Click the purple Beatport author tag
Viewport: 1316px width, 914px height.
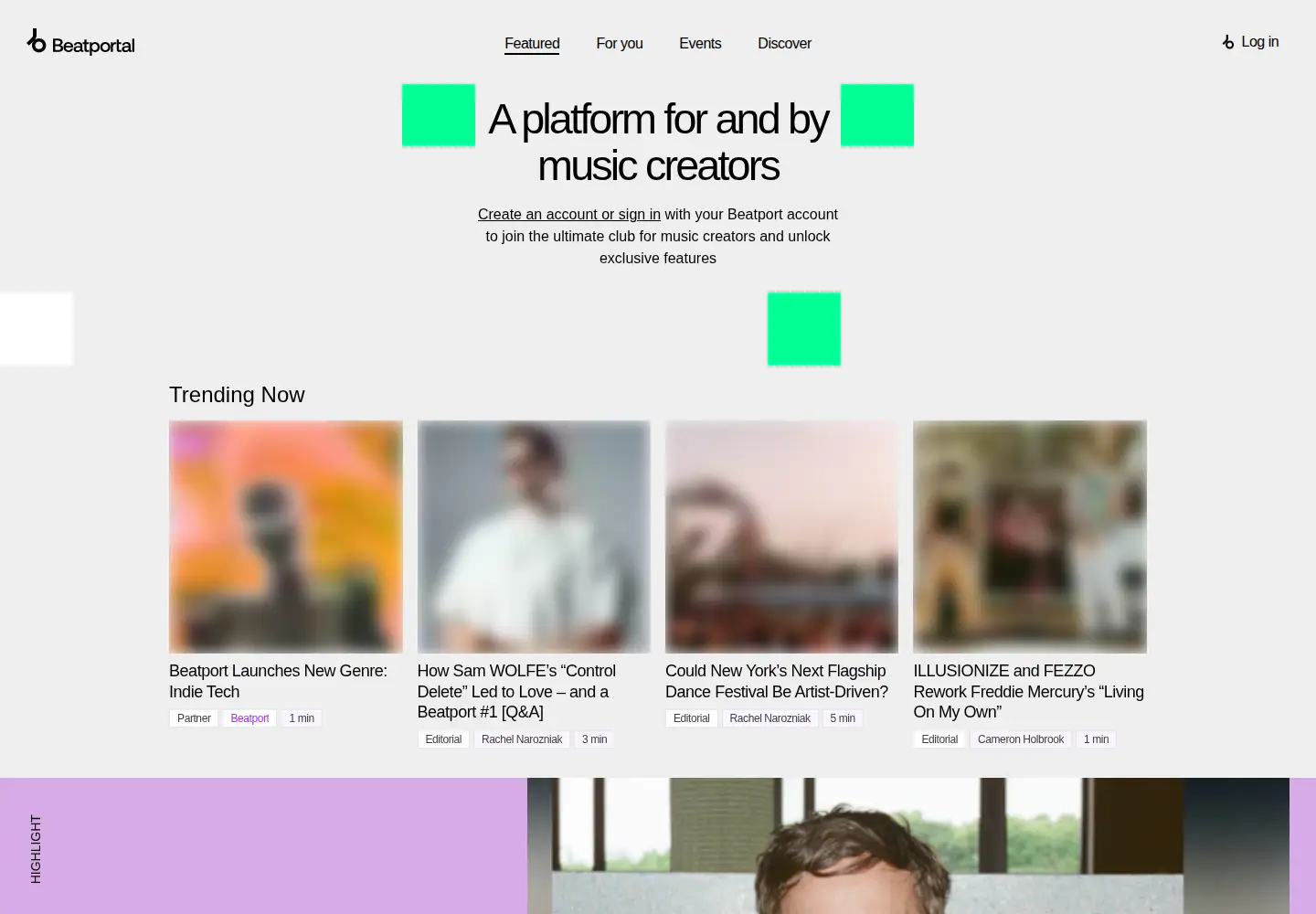(x=249, y=718)
